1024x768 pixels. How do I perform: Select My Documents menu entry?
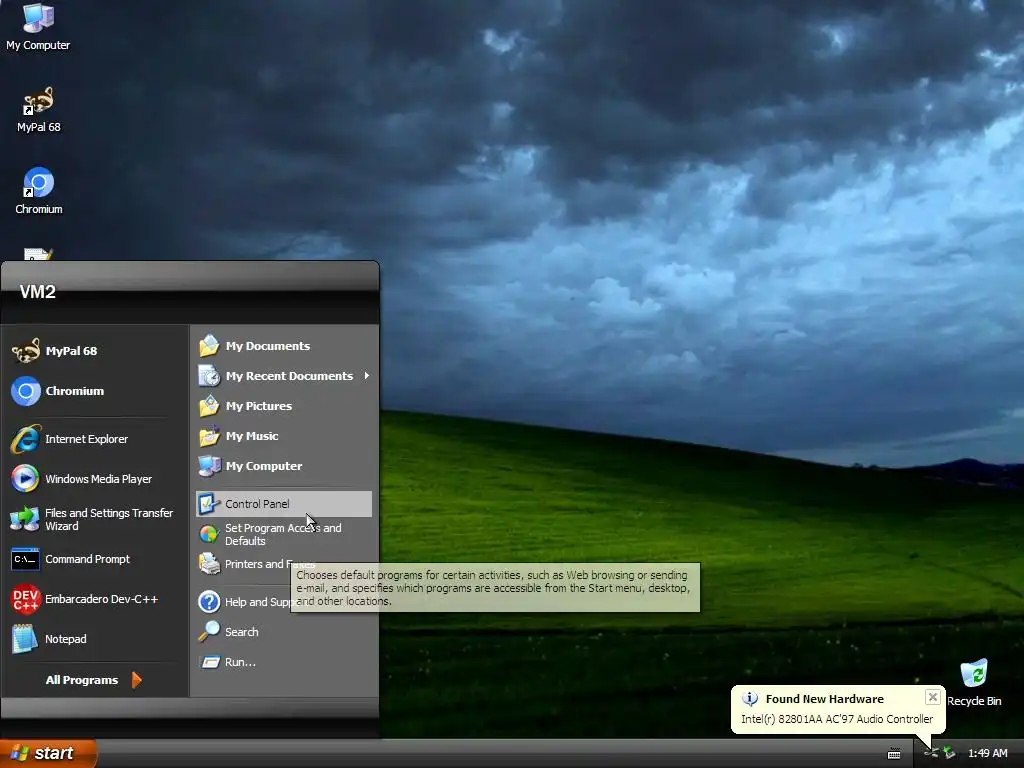pos(284,345)
